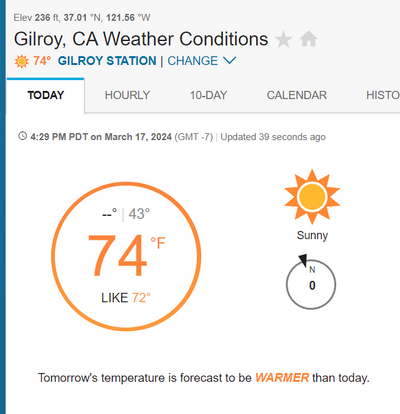Set Gilroy as home location icon
The image size is (400, 414).
tap(309, 39)
